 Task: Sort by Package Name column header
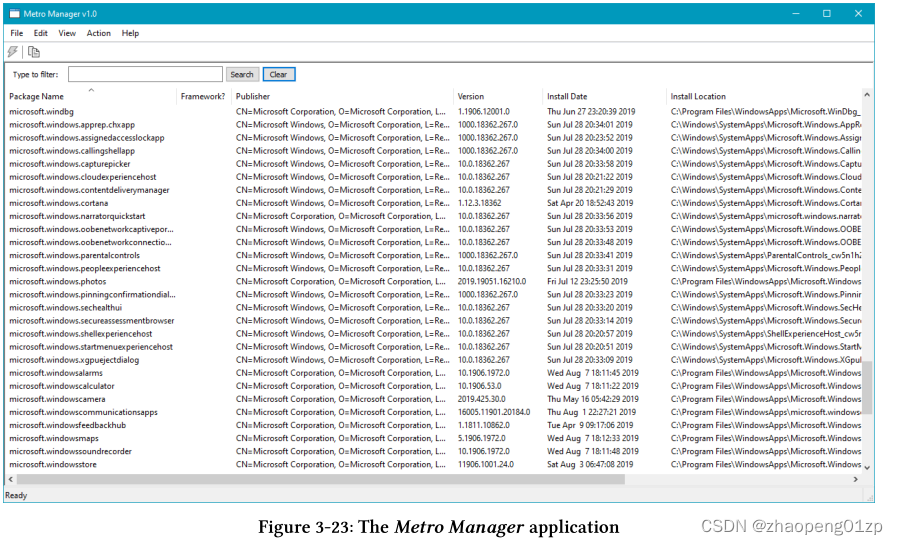click(x=91, y=96)
